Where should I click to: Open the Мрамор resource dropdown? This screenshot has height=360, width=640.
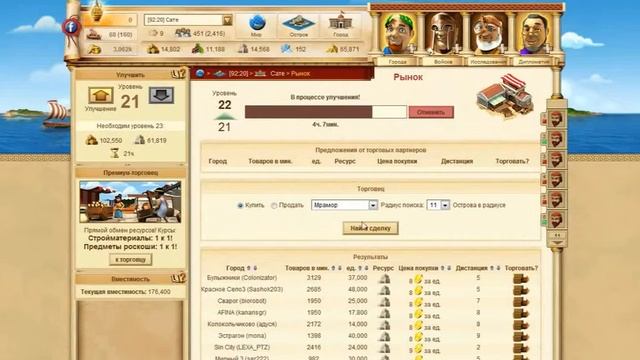pyautogui.click(x=344, y=205)
